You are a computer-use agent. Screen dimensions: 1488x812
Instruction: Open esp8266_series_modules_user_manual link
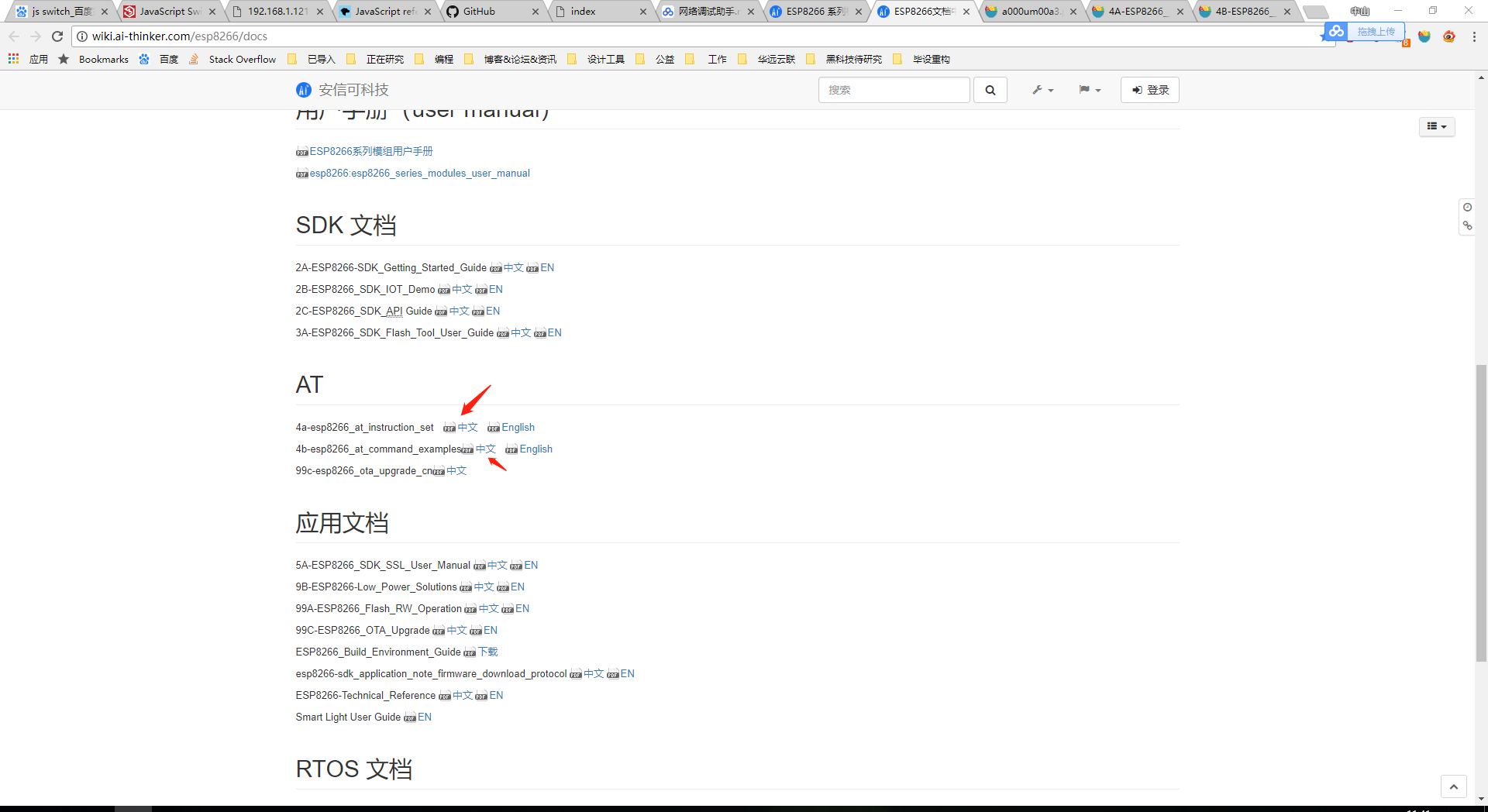click(419, 173)
